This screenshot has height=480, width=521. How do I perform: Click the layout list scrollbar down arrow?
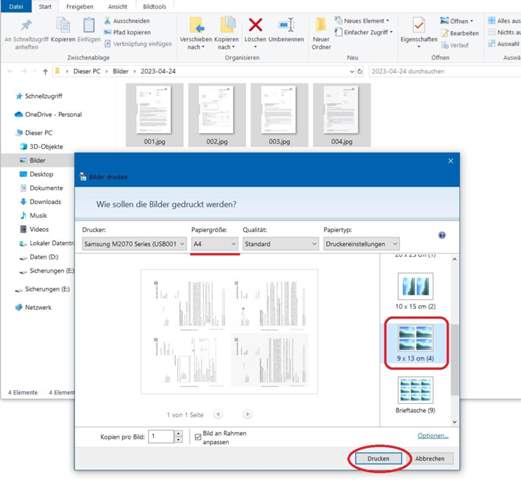(x=454, y=422)
